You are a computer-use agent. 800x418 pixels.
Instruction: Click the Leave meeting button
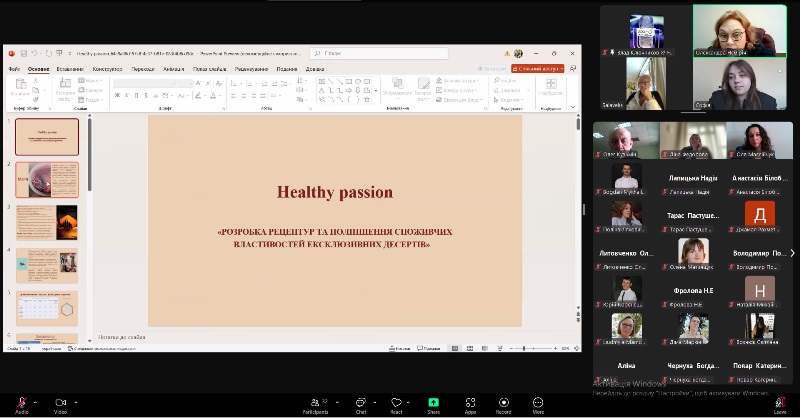coord(780,403)
